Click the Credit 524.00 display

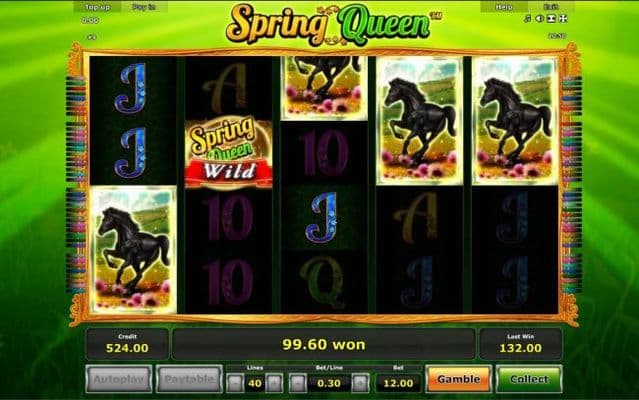(127, 345)
